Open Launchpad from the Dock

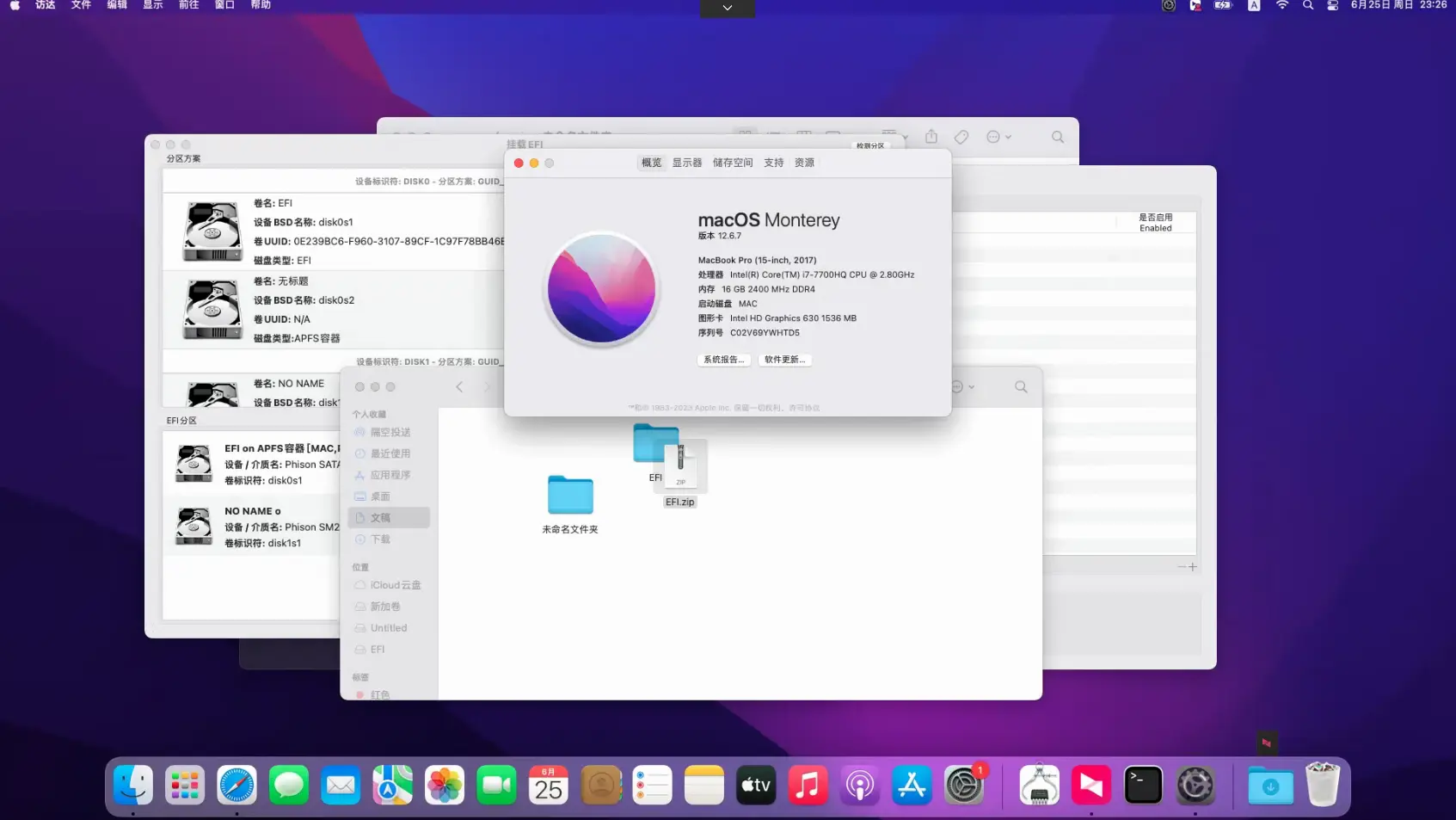185,786
